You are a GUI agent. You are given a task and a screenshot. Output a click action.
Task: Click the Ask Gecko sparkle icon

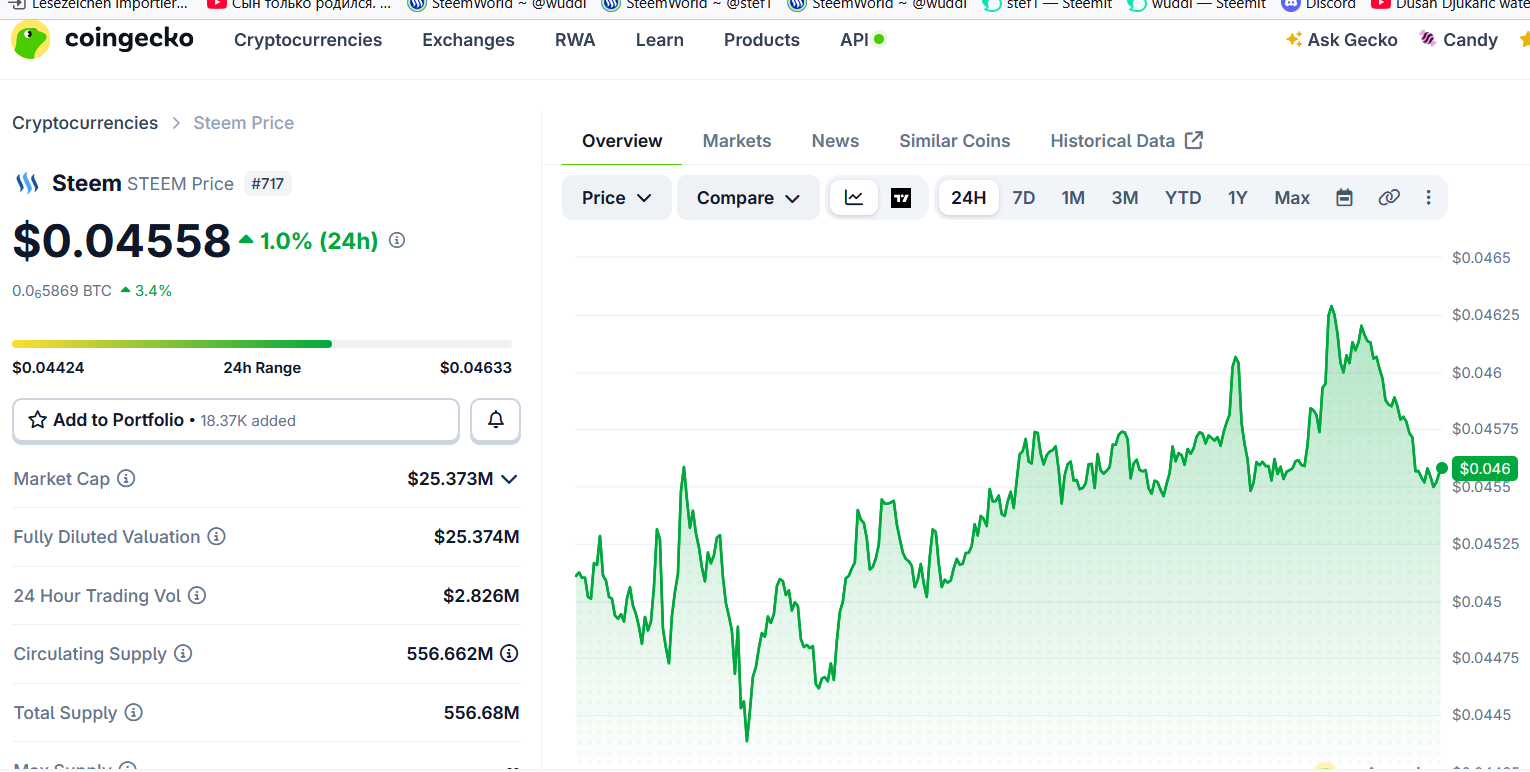(1294, 40)
